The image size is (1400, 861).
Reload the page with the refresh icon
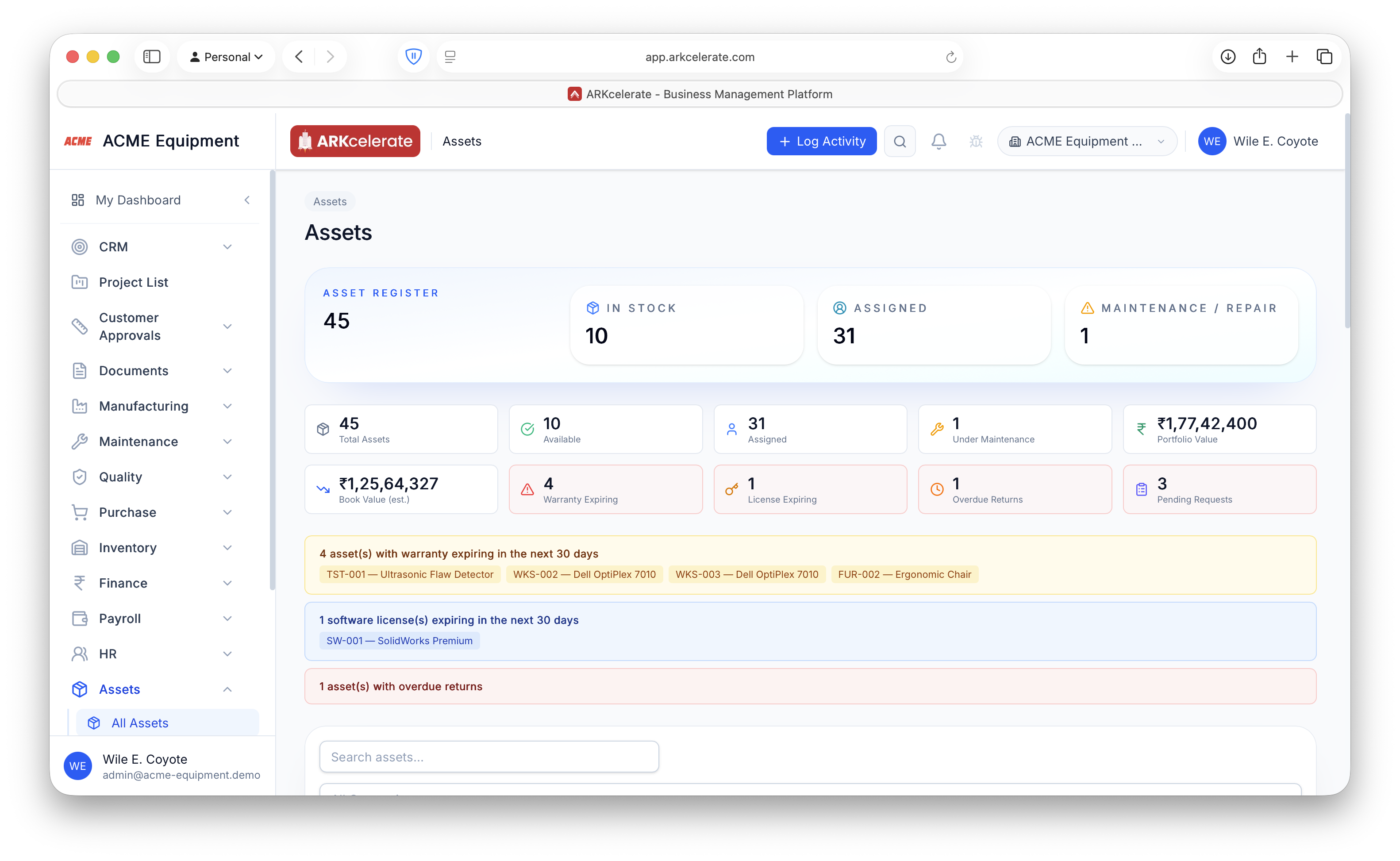click(950, 57)
